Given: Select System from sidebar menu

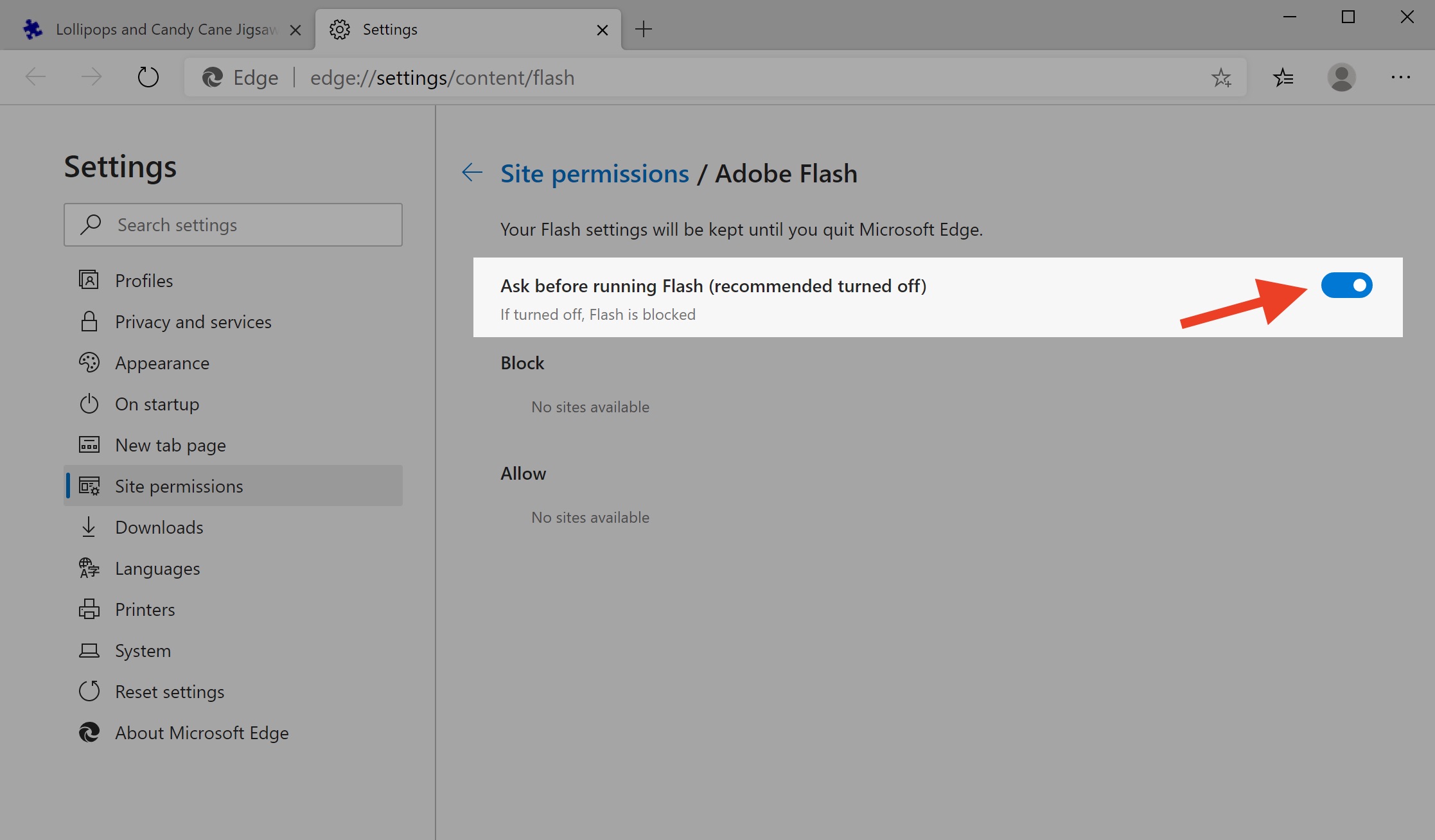Looking at the screenshot, I should pos(142,650).
